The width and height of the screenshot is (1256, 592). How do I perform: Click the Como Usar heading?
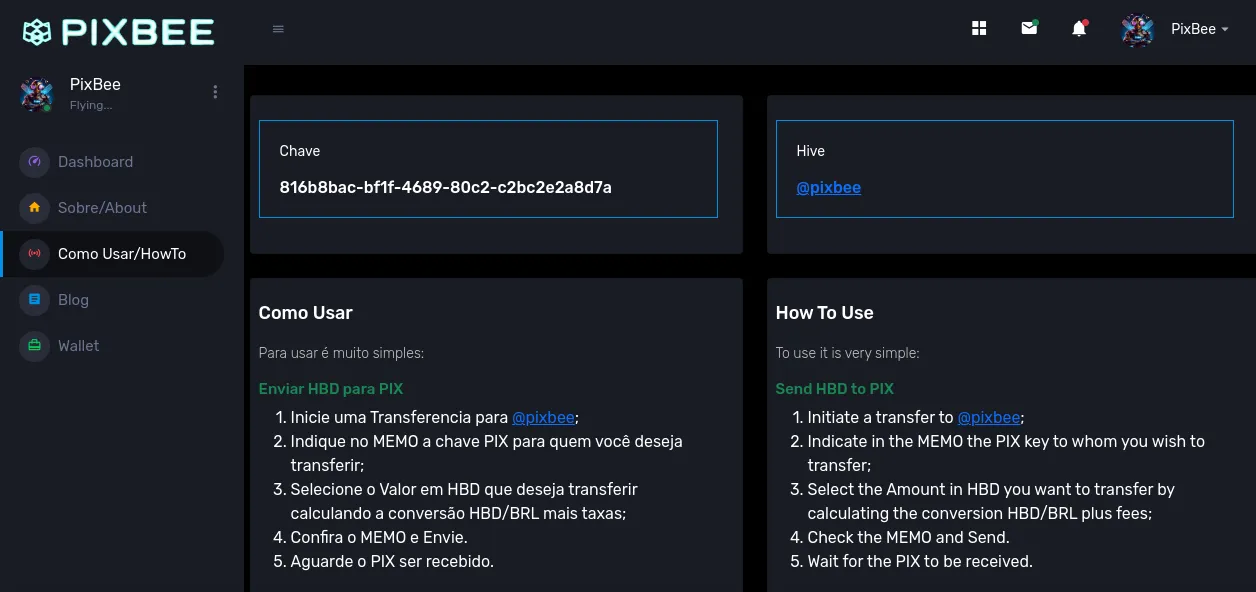(x=305, y=313)
